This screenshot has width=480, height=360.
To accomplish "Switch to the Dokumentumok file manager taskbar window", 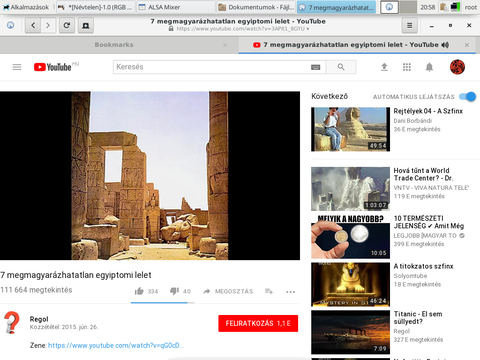I will pyautogui.click(x=256, y=7).
